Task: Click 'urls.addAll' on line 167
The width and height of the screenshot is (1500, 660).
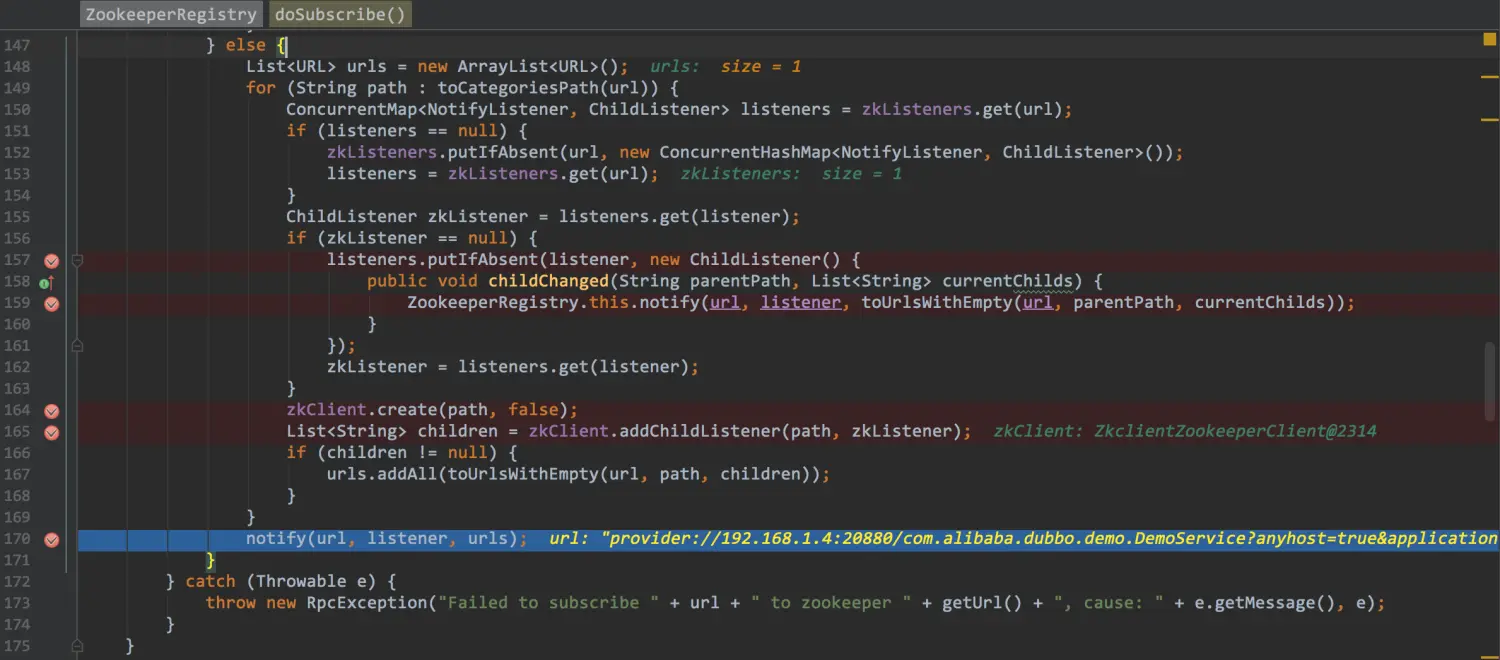Action: tap(381, 474)
